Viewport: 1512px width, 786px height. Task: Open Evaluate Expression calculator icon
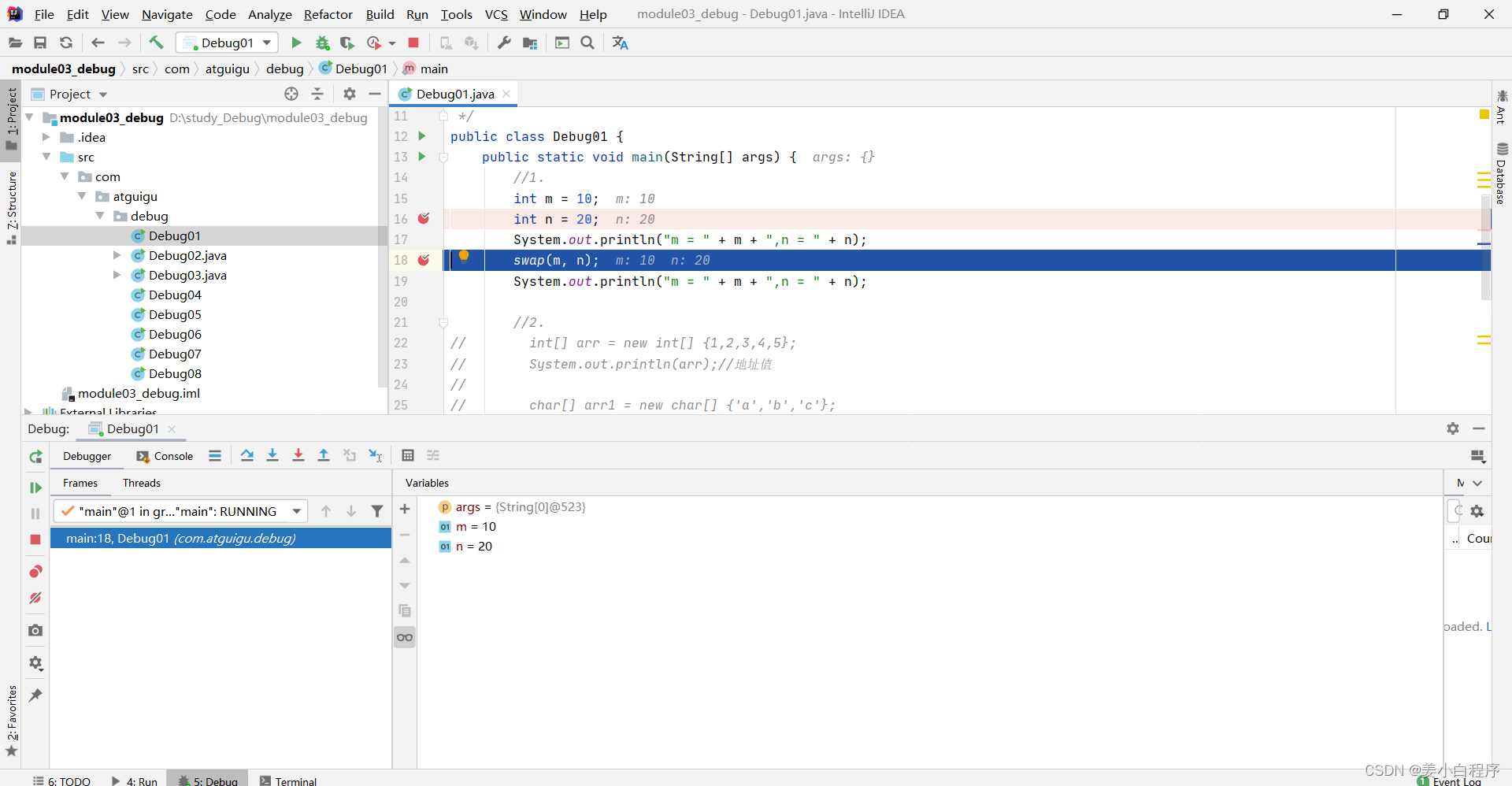tap(408, 455)
